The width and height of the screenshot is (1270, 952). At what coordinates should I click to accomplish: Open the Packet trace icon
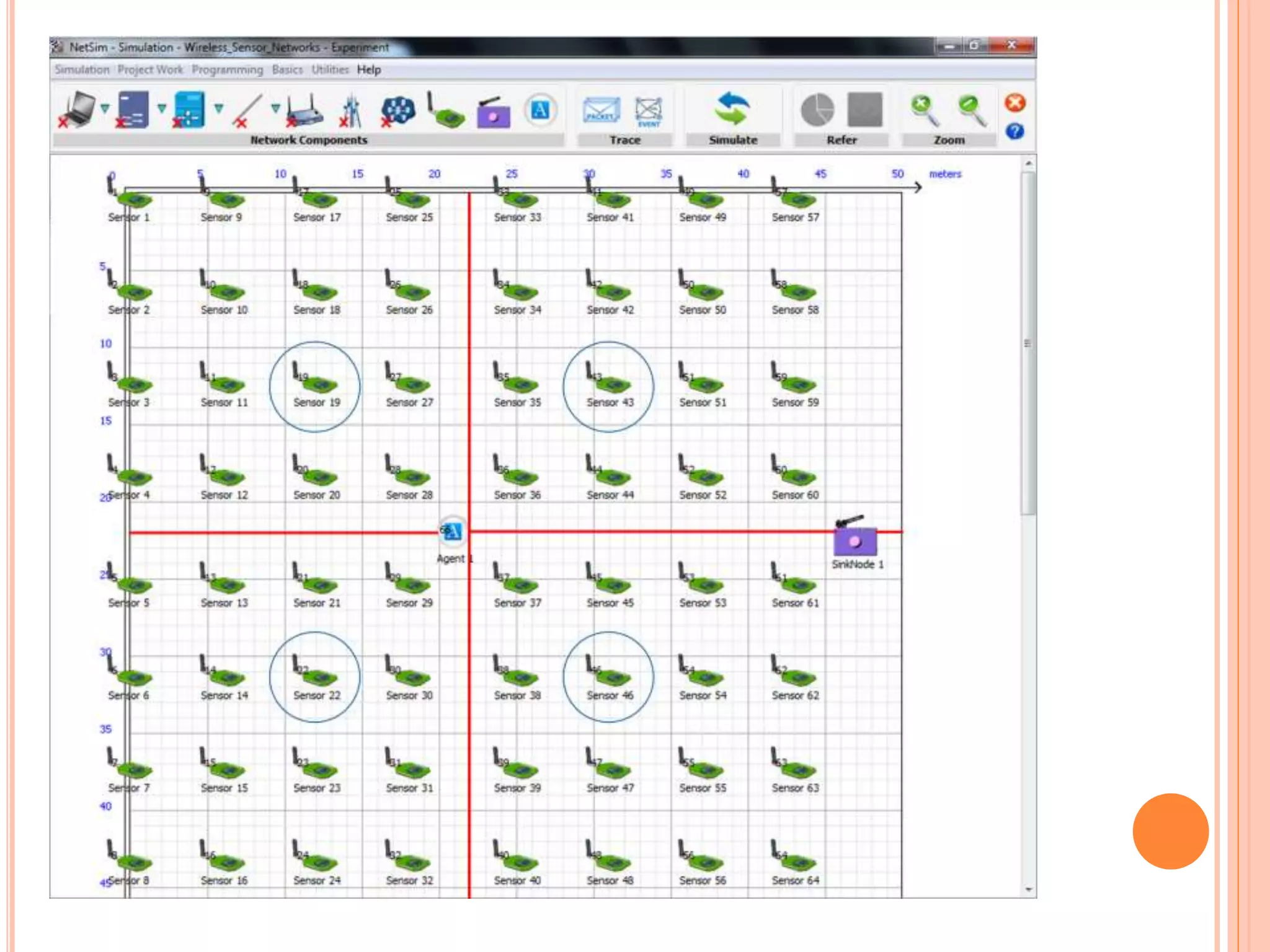point(601,112)
